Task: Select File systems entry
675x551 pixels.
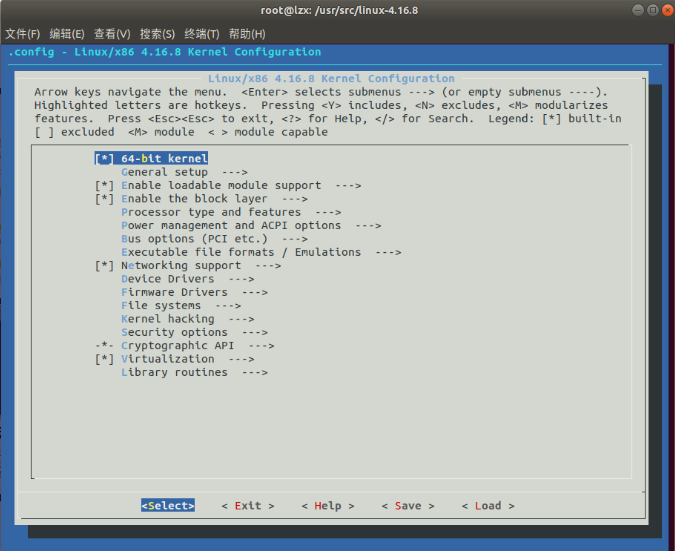Action: [161, 306]
